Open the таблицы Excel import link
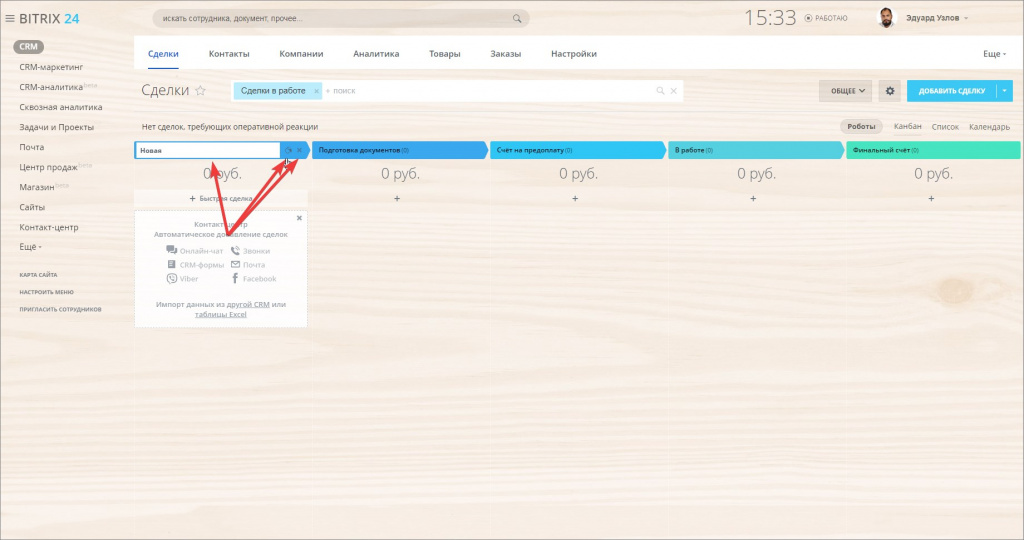This screenshot has height=540, width=1024. click(x=221, y=314)
